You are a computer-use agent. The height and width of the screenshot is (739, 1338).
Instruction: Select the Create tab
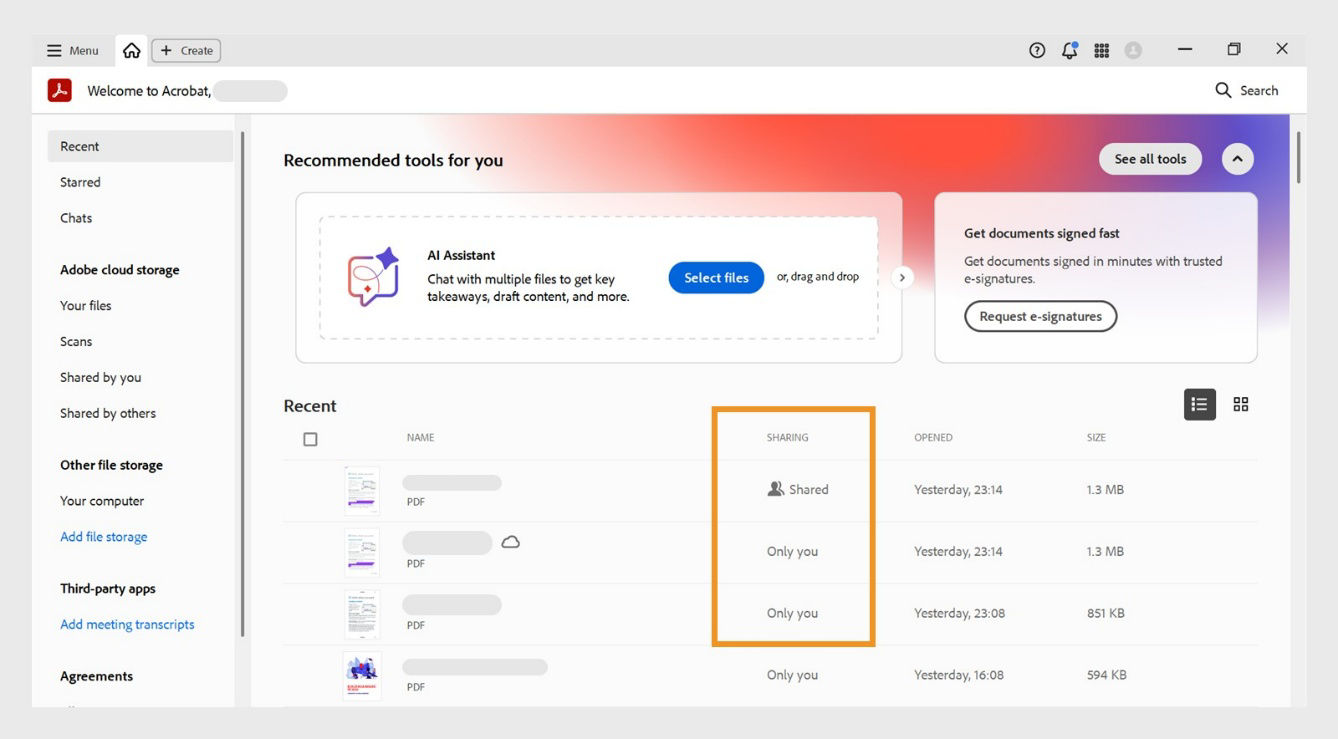[x=185, y=49]
